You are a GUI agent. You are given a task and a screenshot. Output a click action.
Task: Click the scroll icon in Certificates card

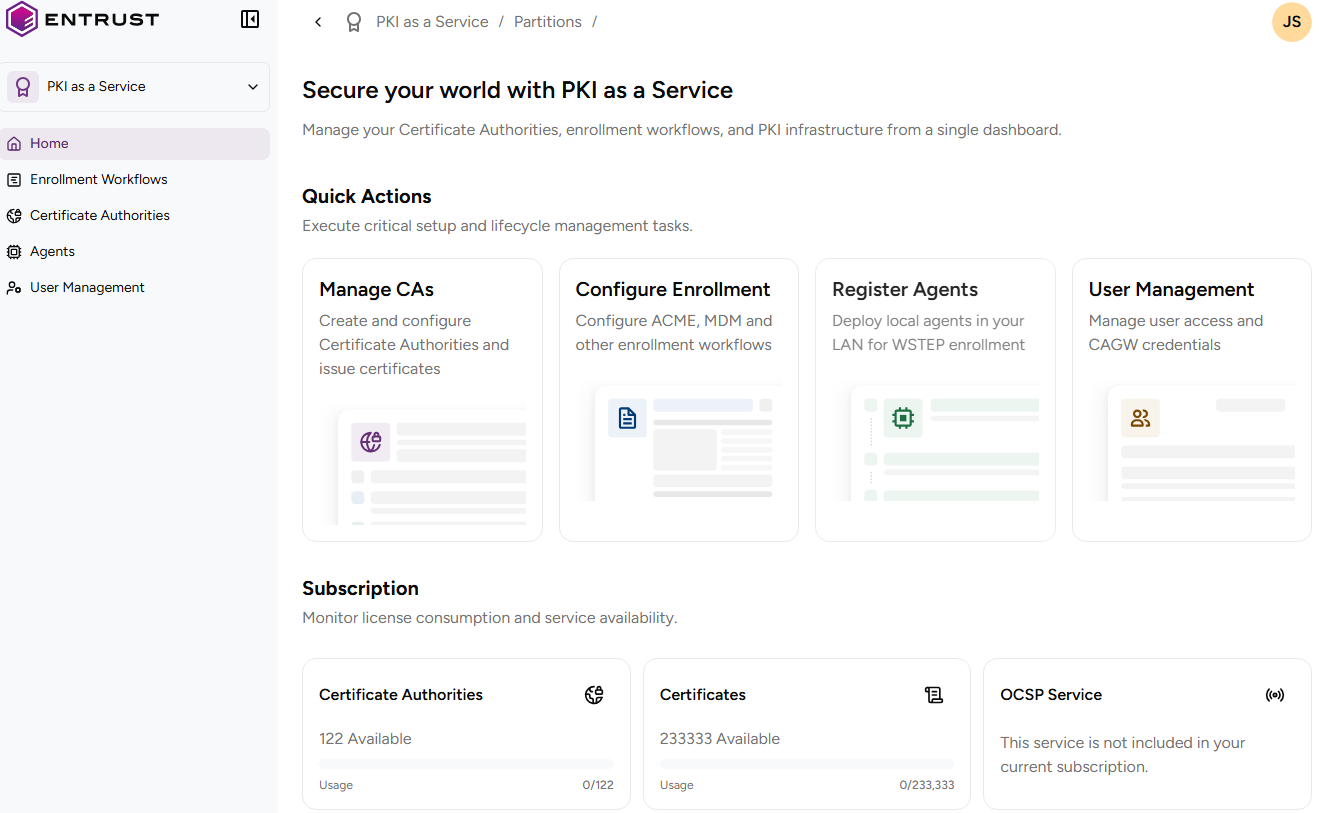point(934,695)
